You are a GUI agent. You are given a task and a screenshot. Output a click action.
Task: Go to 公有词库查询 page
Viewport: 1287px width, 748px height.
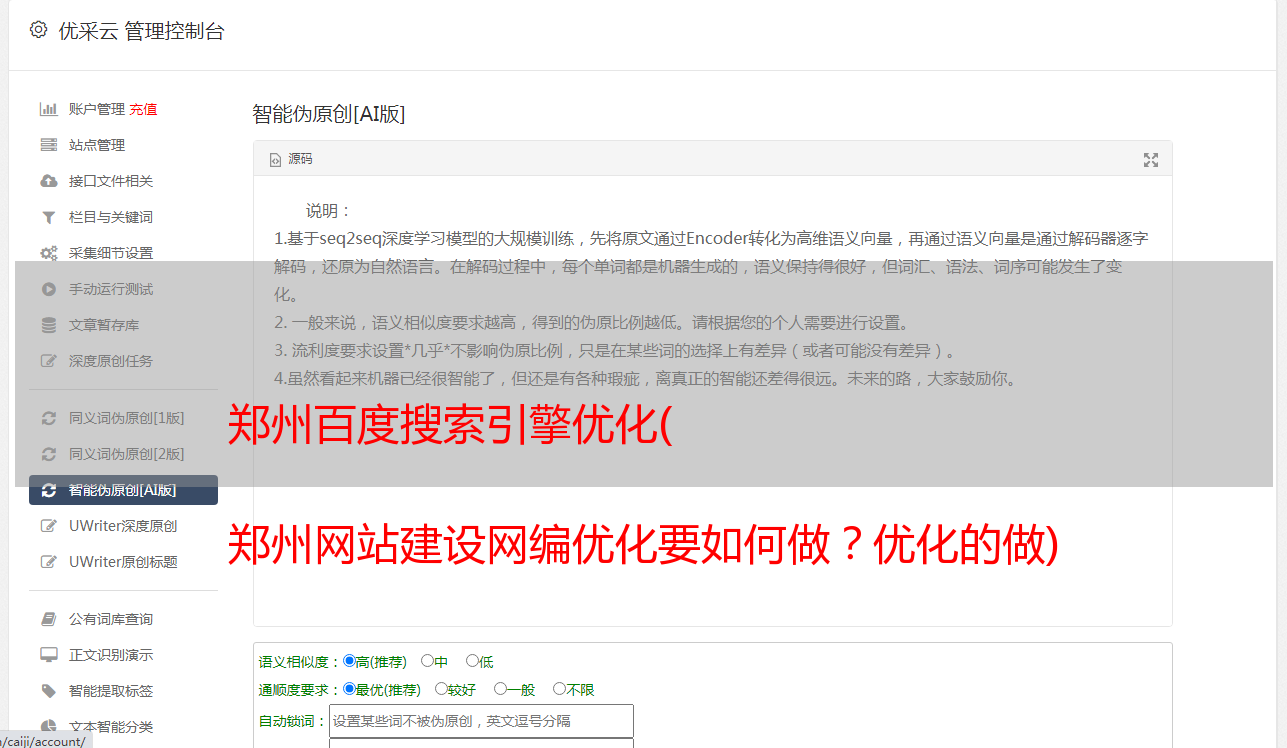point(111,619)
